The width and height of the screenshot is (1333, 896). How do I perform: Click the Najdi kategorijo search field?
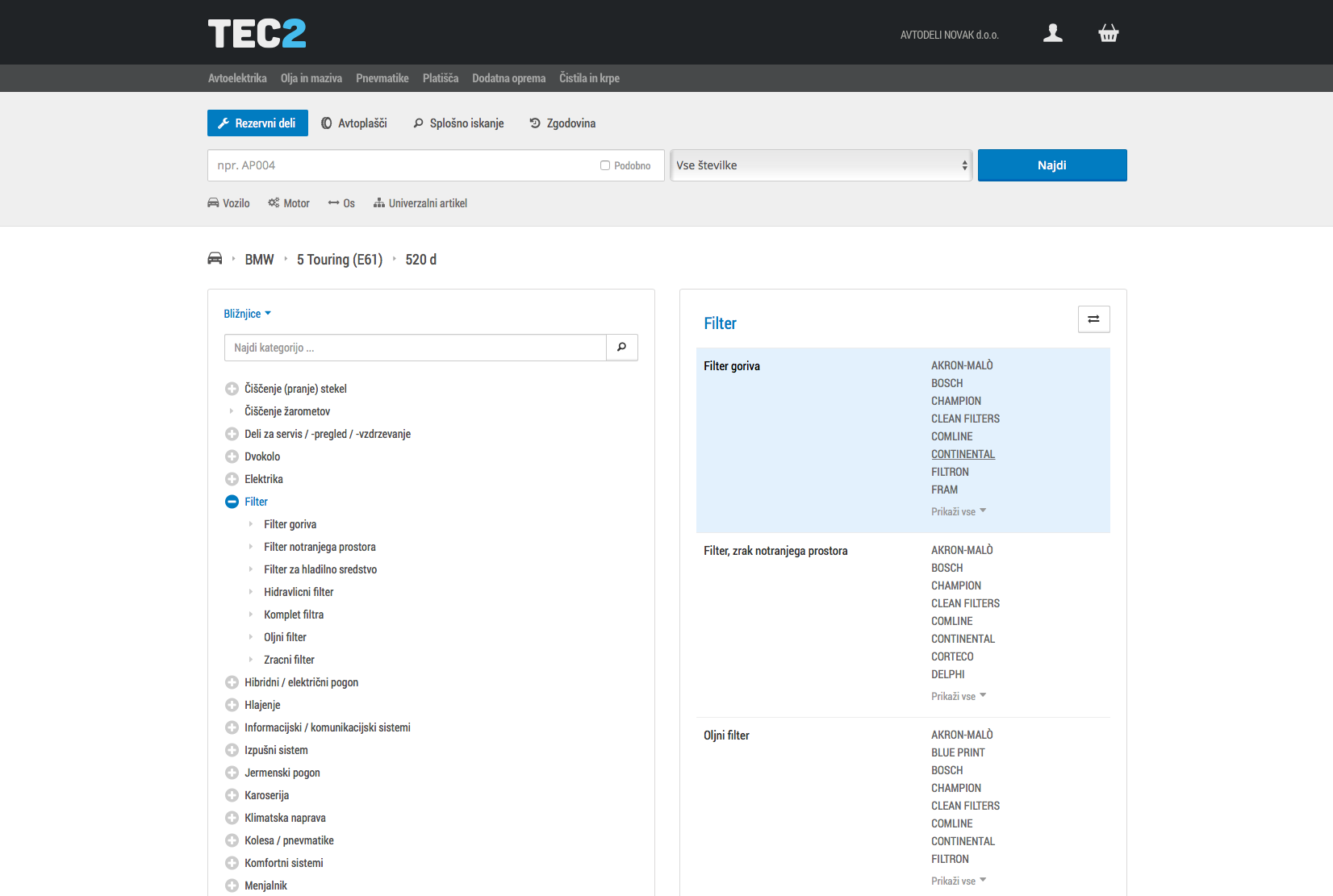pos(416,348)
